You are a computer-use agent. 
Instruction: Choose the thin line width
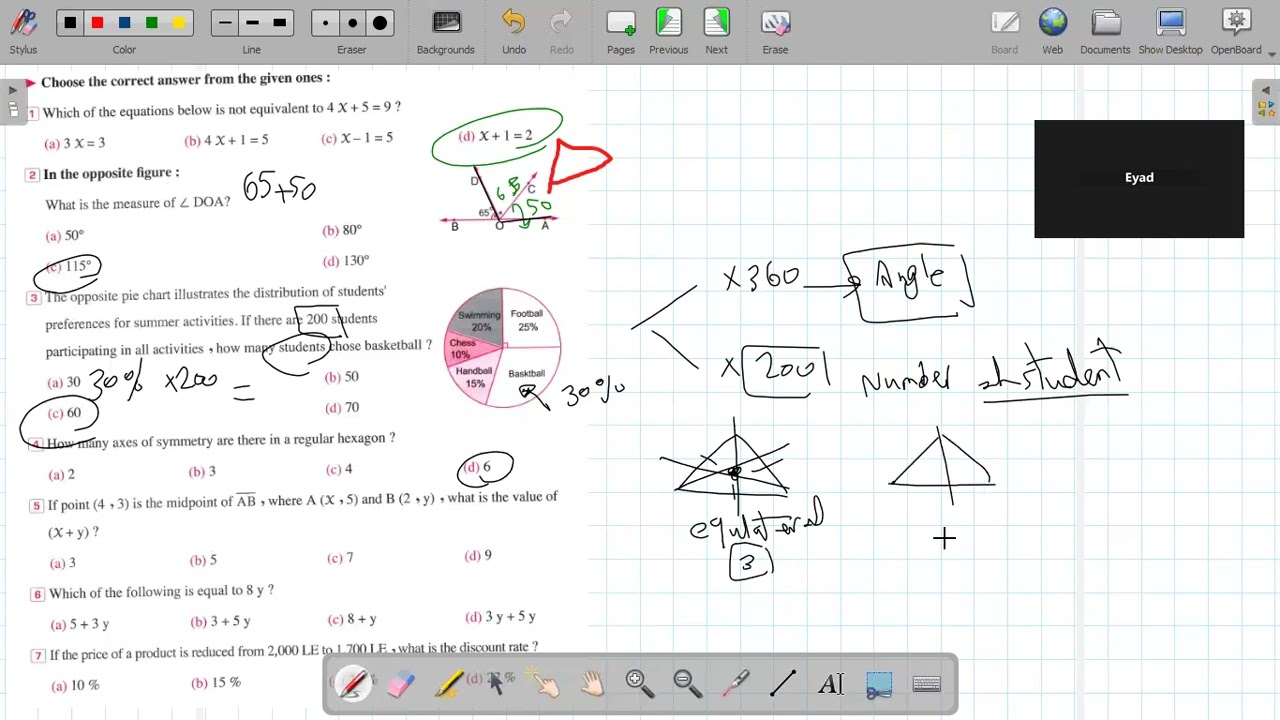[x=225, y=23]
